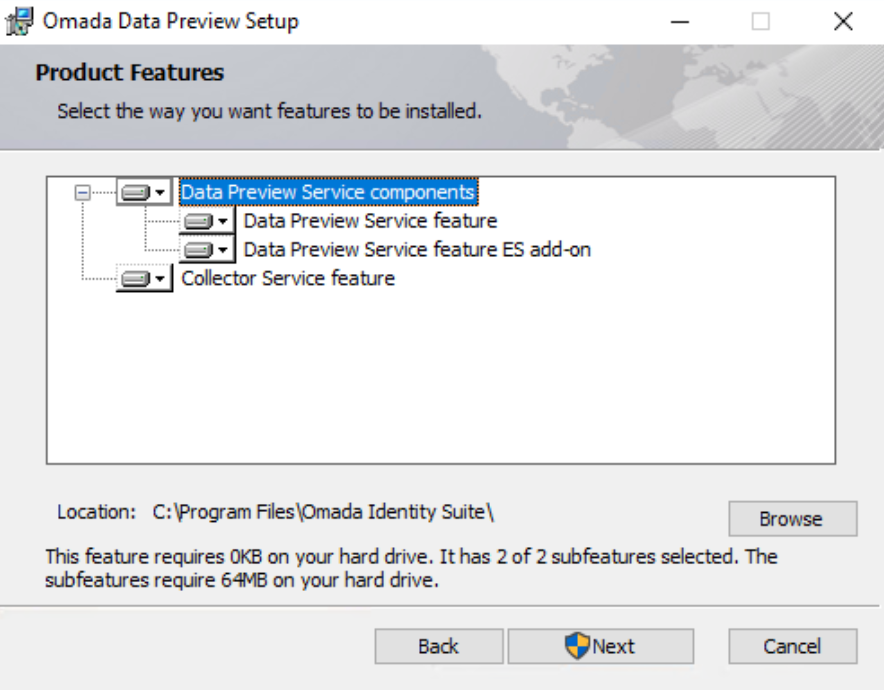Click the installer icon in the title bar
This screenshot has width=884, height=690.
[19, 21]
